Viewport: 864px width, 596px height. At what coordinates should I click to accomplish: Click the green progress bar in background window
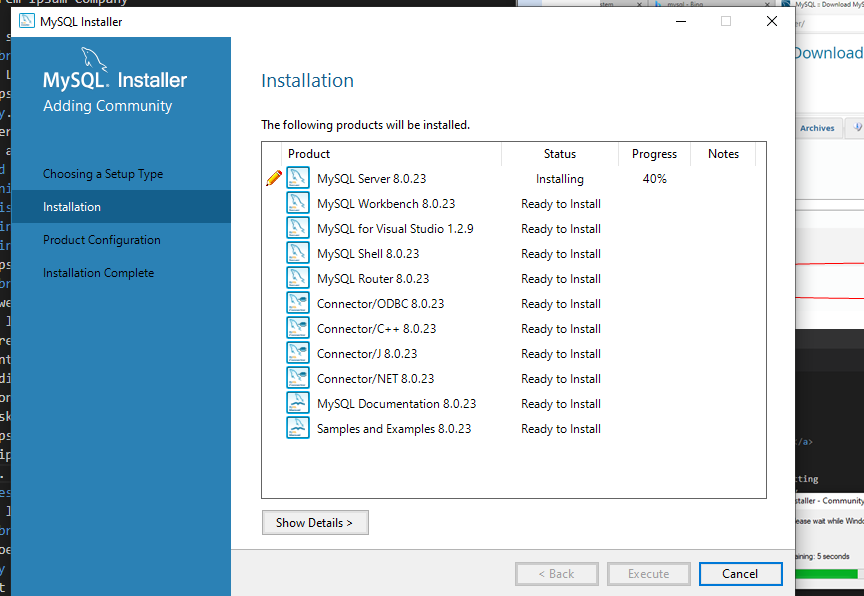[x=826, y=574]
